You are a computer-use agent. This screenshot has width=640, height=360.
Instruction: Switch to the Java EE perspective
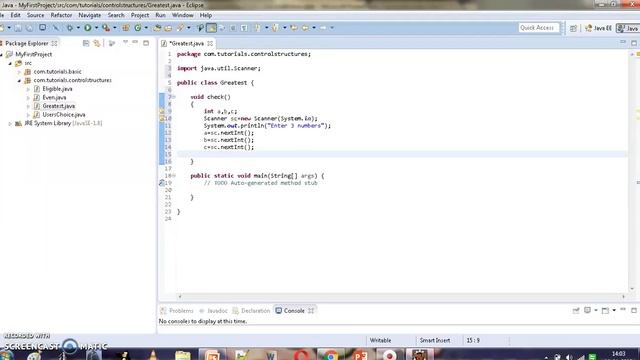click(598, 28)
